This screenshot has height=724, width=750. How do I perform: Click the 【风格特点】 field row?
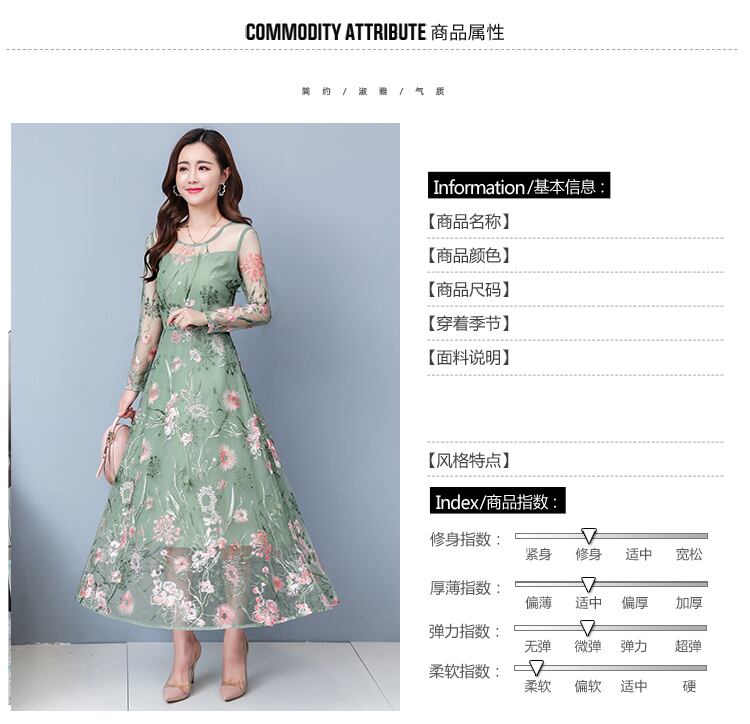(575, 461)
